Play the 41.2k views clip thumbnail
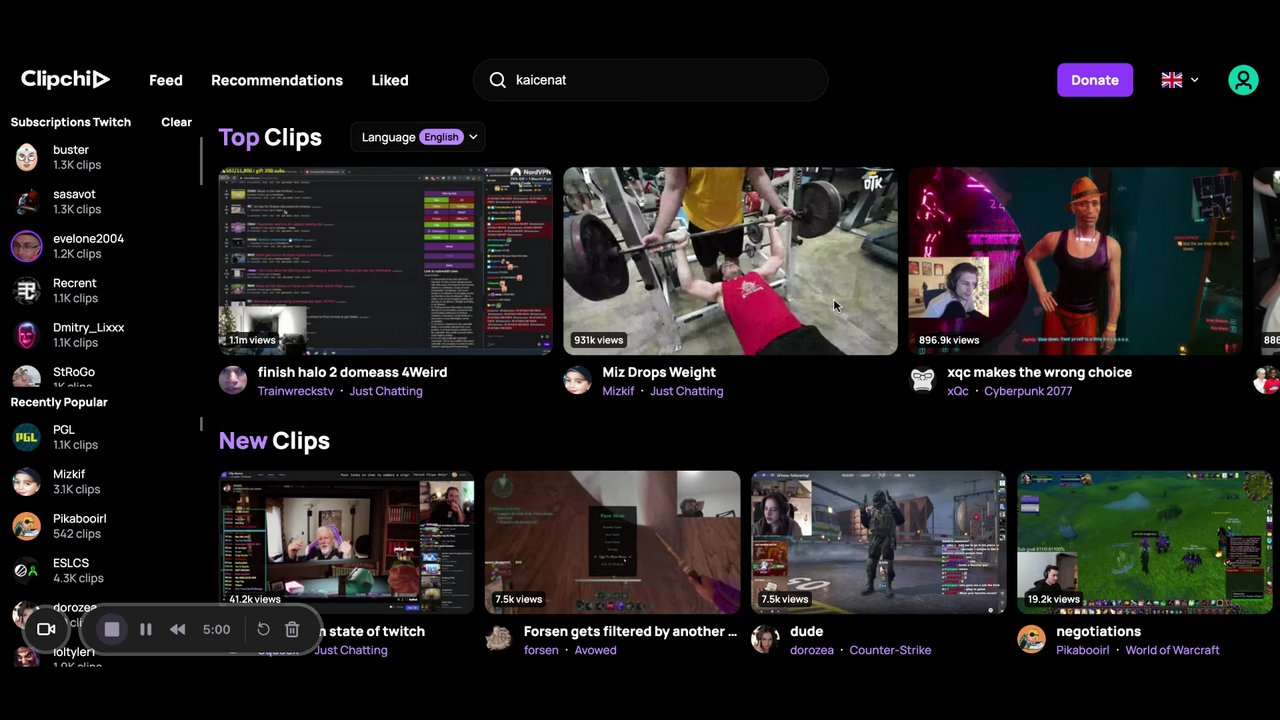 pos(347,542)
